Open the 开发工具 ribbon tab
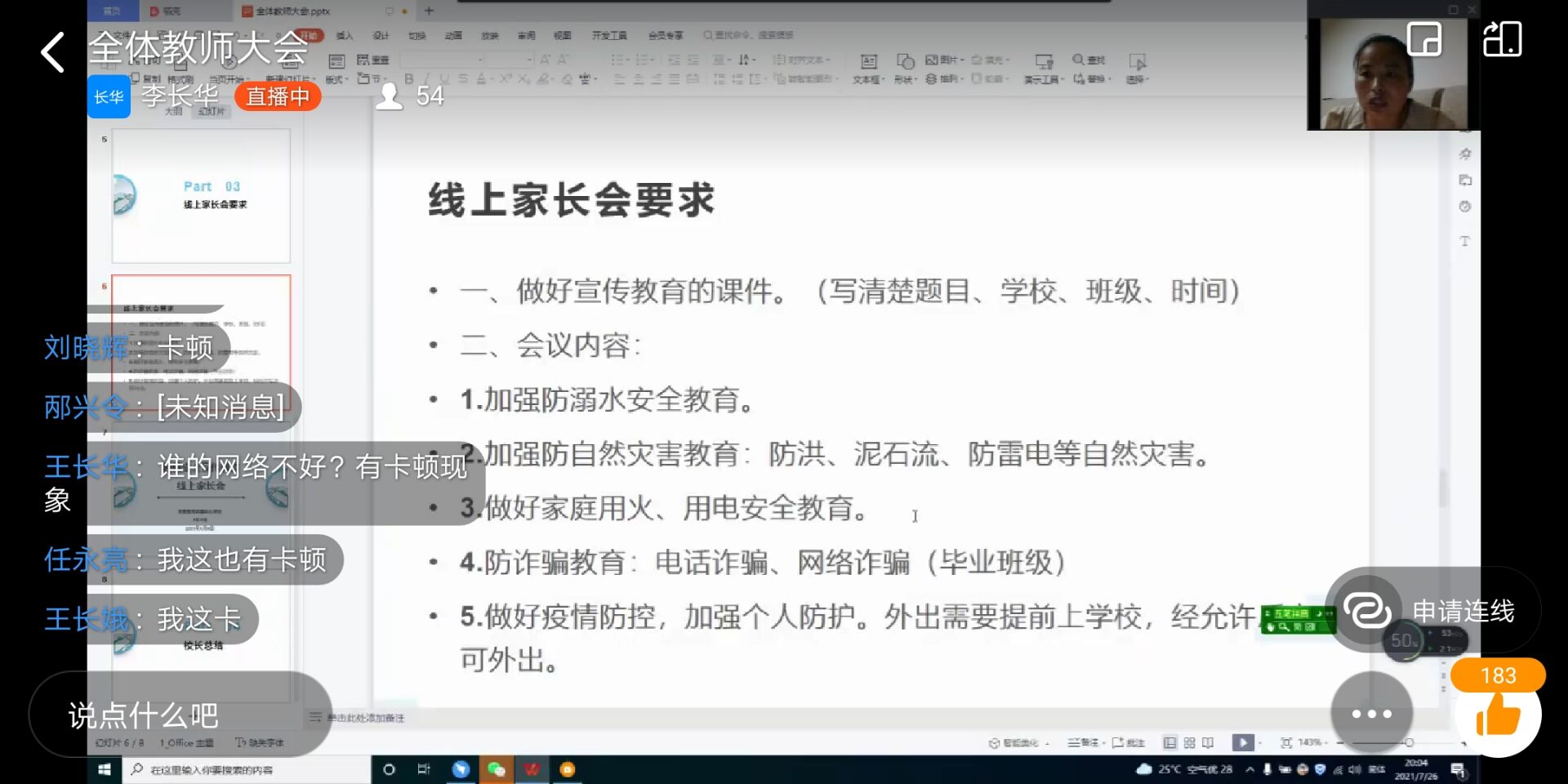Screen dimensions: 1568x784 point(609,35)
